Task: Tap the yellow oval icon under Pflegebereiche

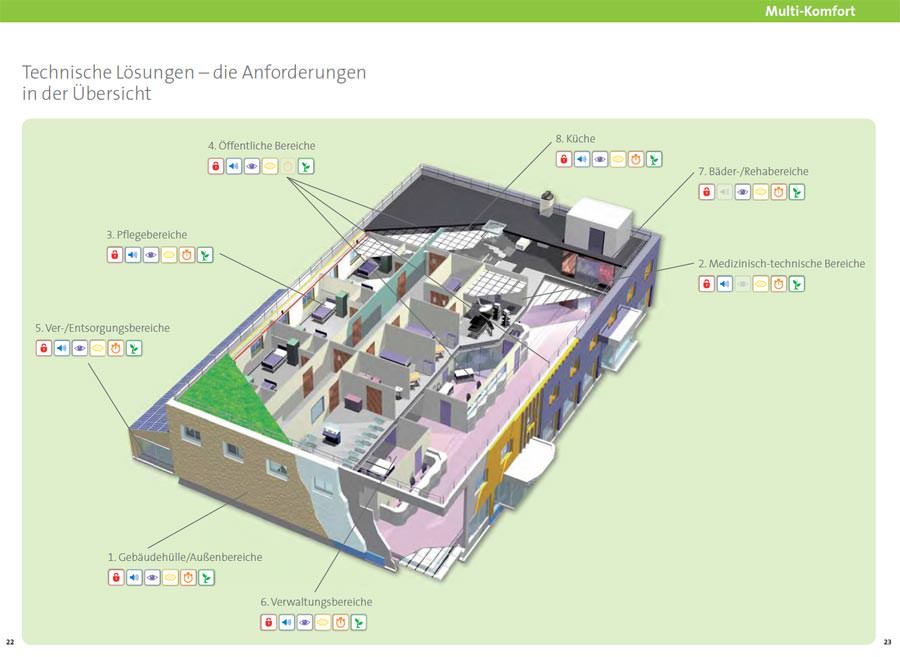Action: (x=169, y=255)
